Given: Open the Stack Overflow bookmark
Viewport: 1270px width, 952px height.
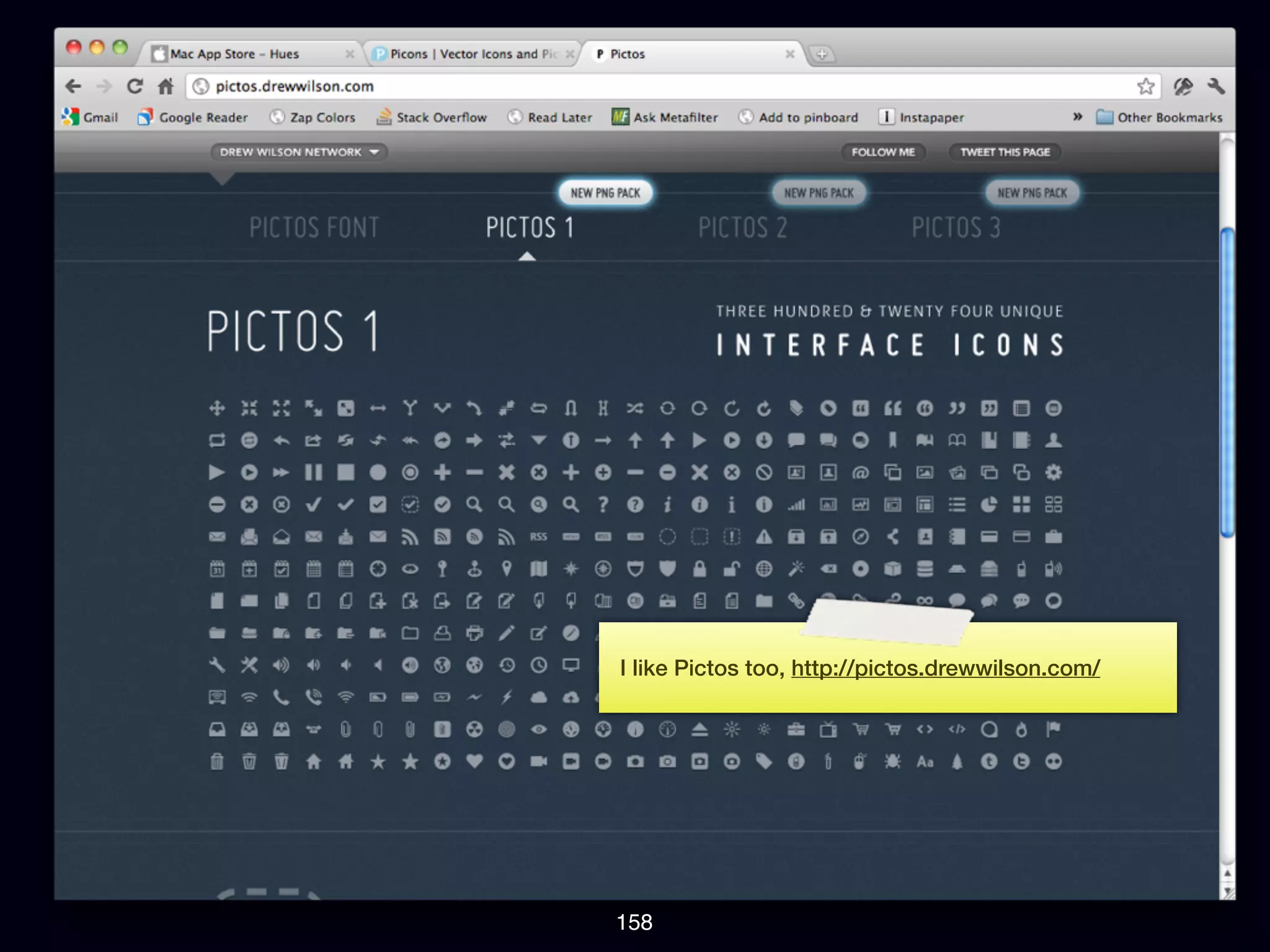Looking at the screenshot, I should click(x=432, y=117).
